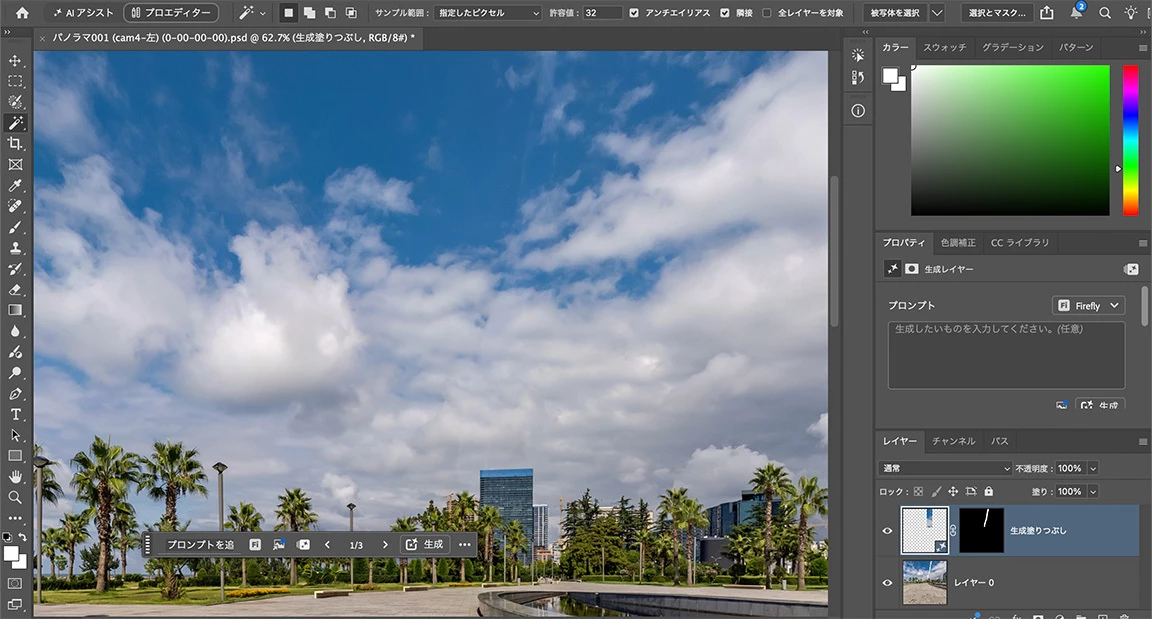Select the Zoom tool

[15, 497]
